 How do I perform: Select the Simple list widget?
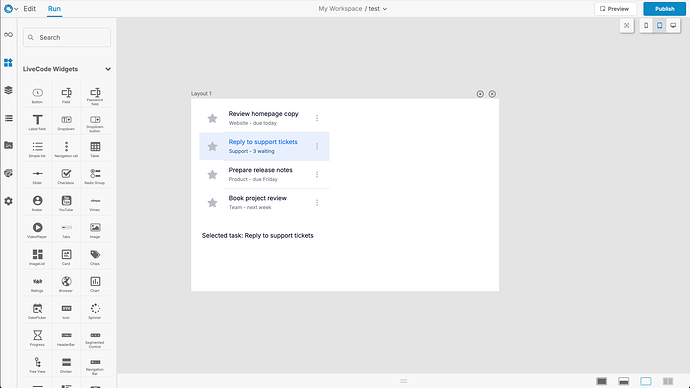pyautogui.click(x=37, y=149)
